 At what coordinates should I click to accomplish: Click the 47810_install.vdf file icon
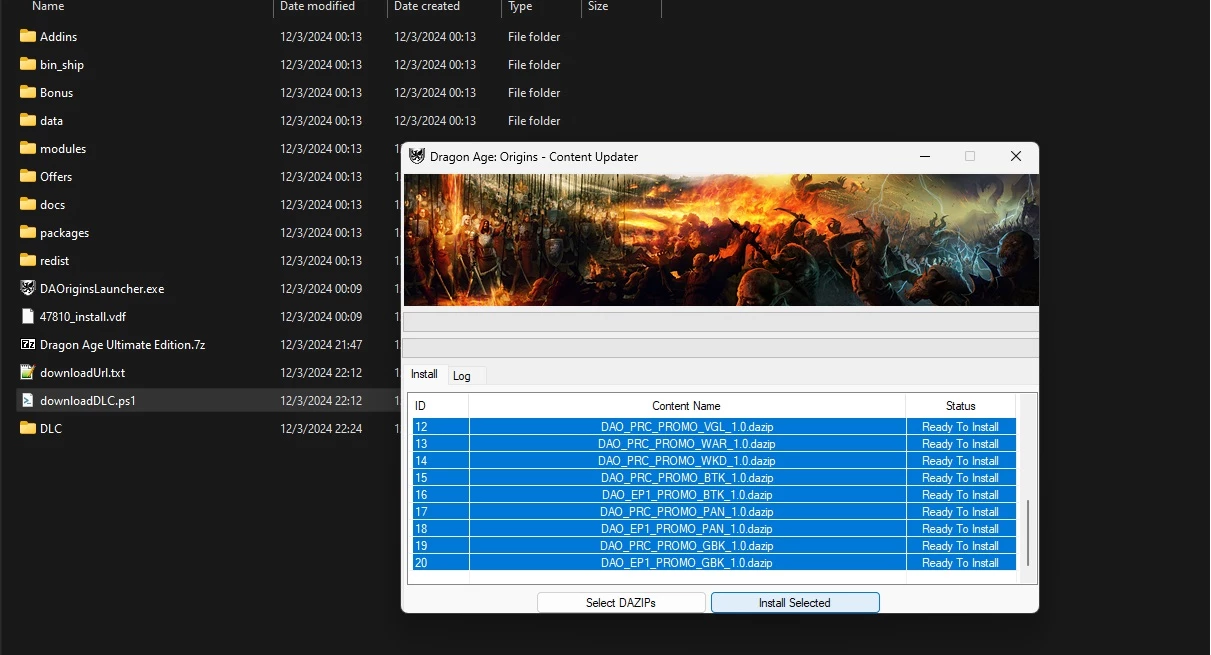(28, 316)
